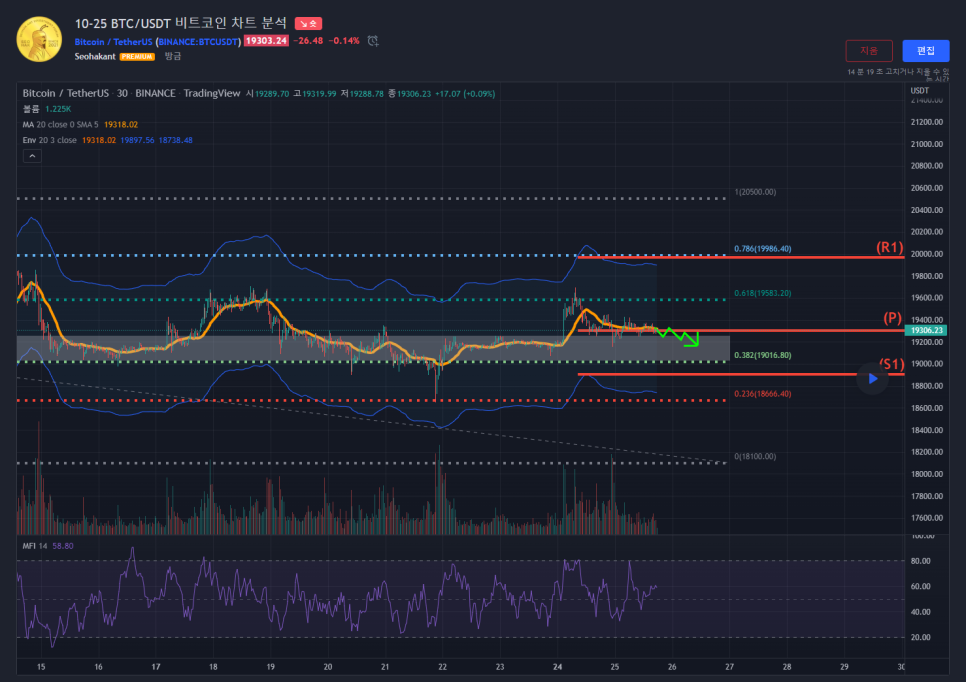Viewport: 966px width, 682px height.
Task: Click the volume indicator legend label
Action: tap(30, 108)
